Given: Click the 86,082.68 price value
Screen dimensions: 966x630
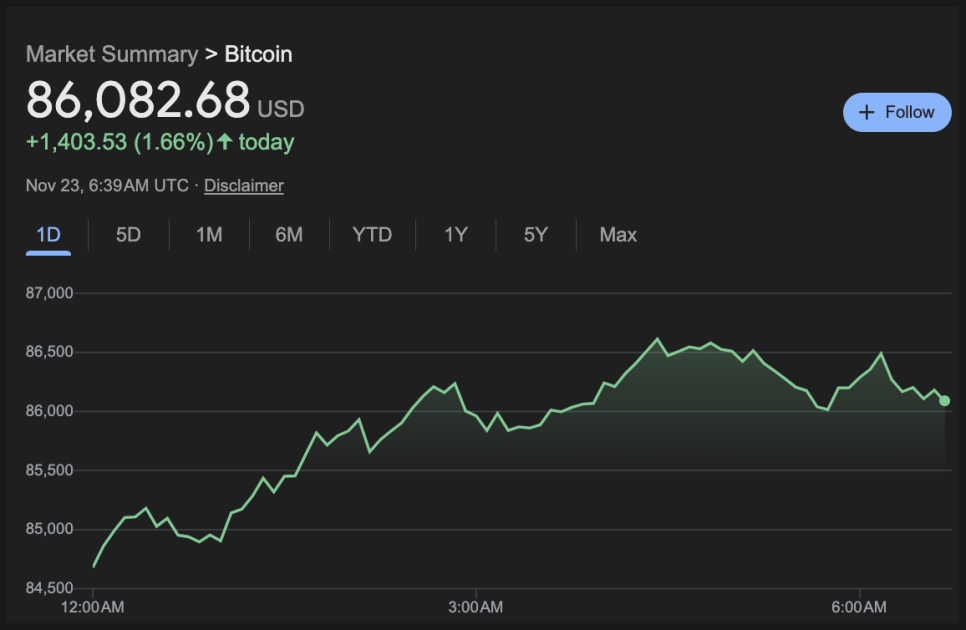Looking at the screenshot, I should coord(138,100).
